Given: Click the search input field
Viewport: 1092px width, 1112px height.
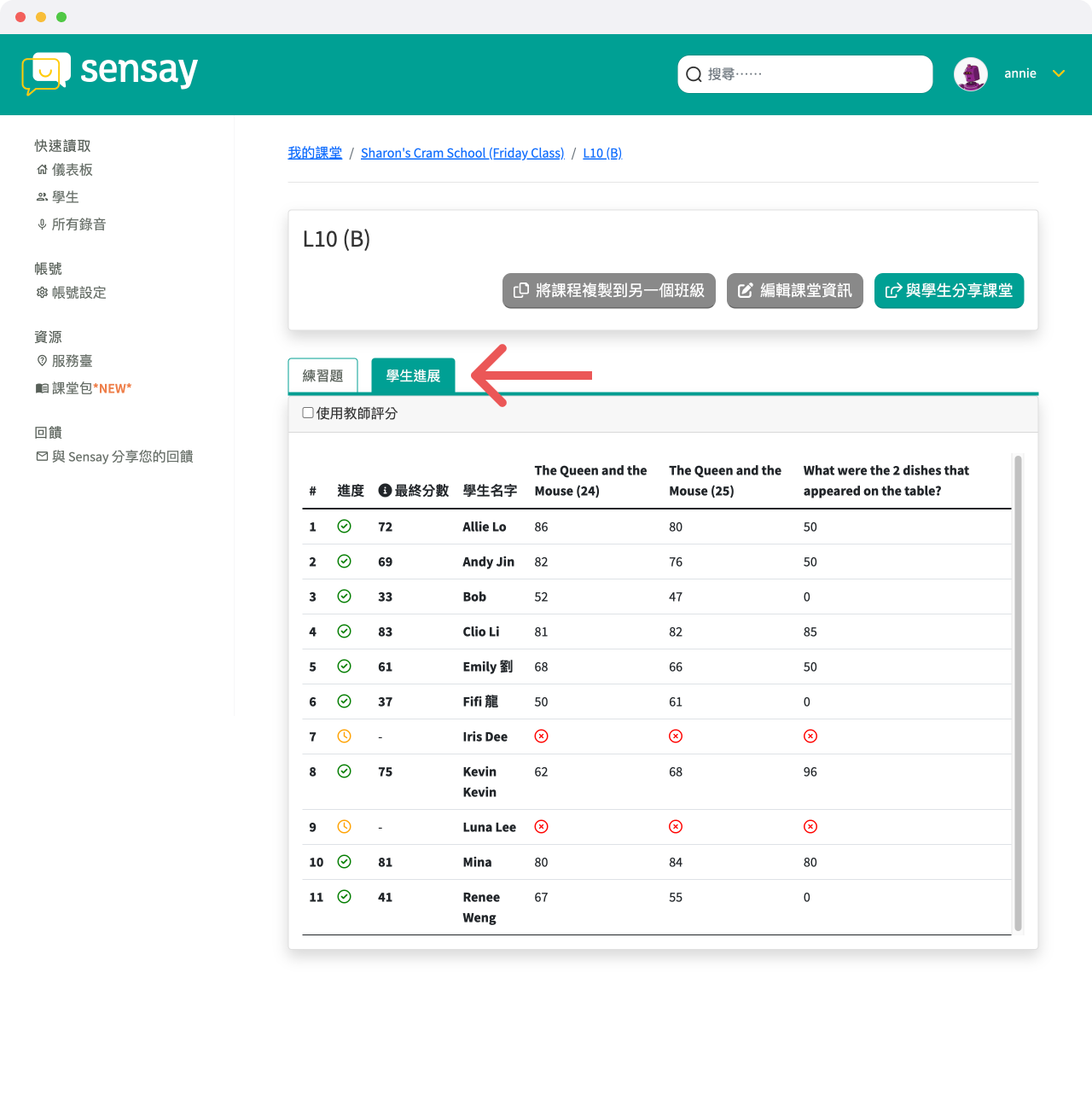Looking at the screenshot, I should [x=804, y=74].
